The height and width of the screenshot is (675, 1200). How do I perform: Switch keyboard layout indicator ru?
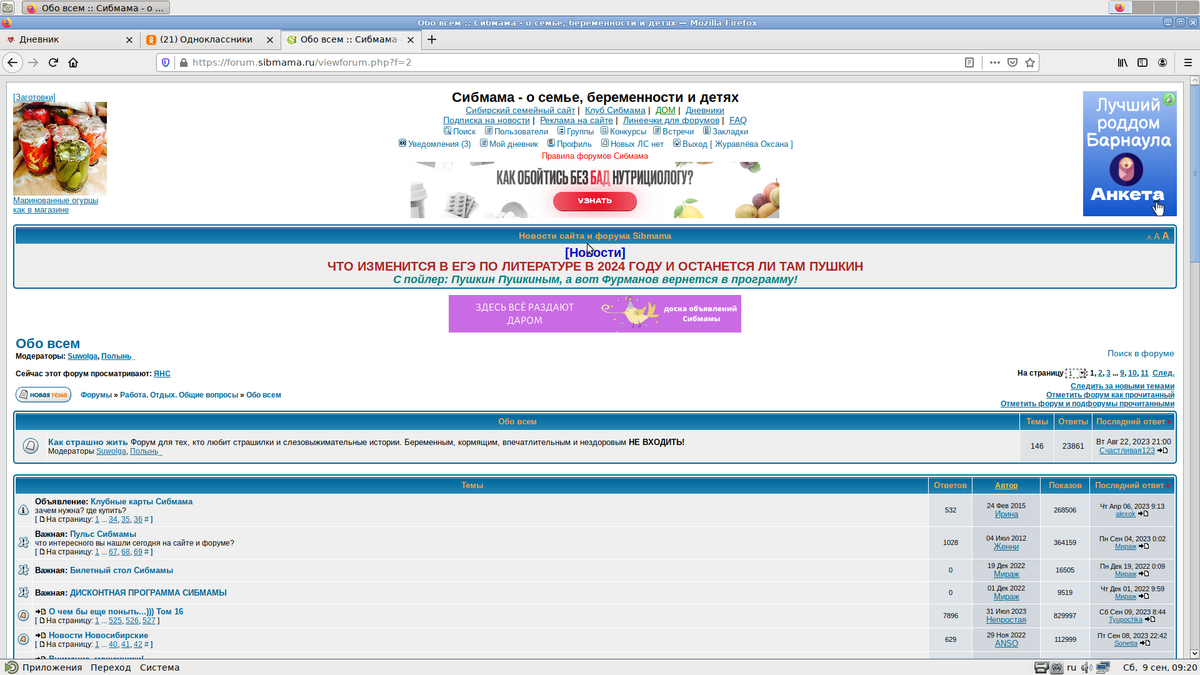(1071, 667)
